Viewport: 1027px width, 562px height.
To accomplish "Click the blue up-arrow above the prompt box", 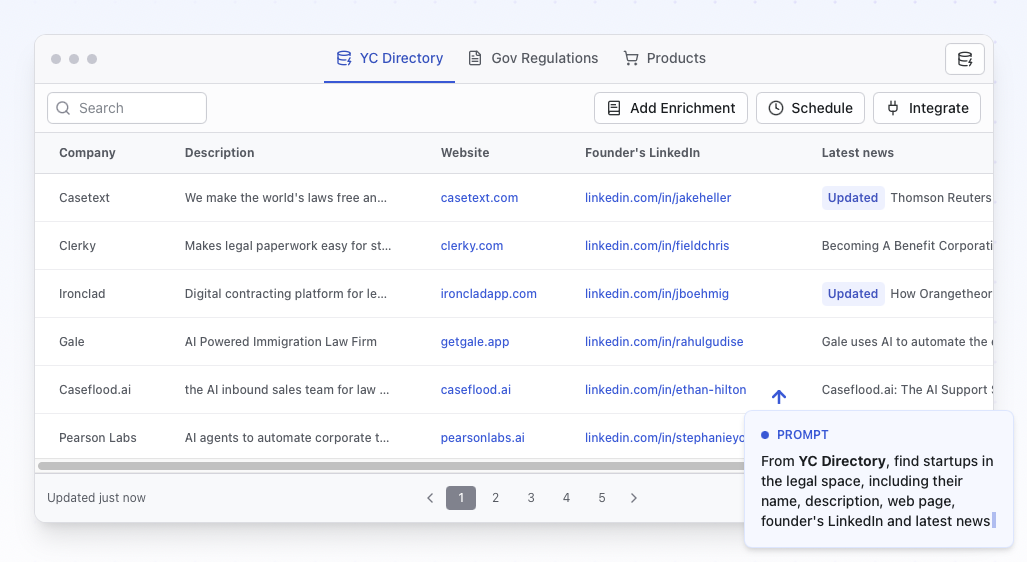I will (x=779, y=396).
